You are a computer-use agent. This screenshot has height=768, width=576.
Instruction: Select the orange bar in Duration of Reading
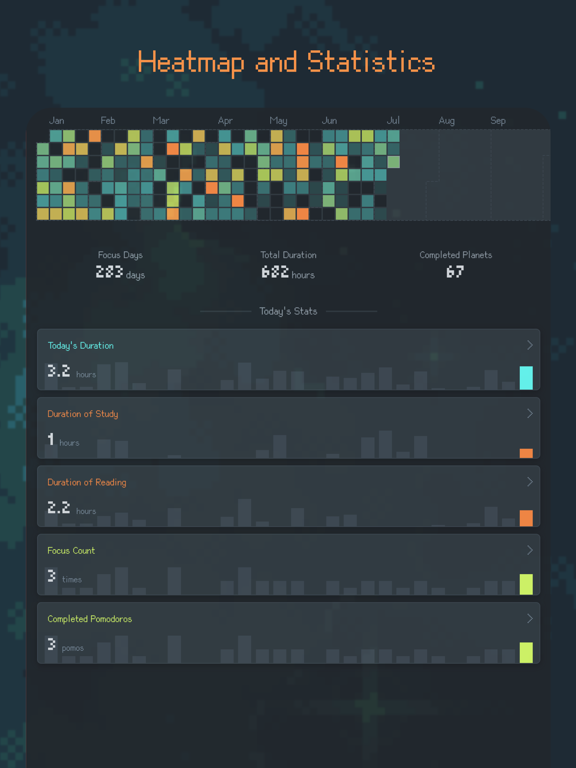tap(526, 518)
